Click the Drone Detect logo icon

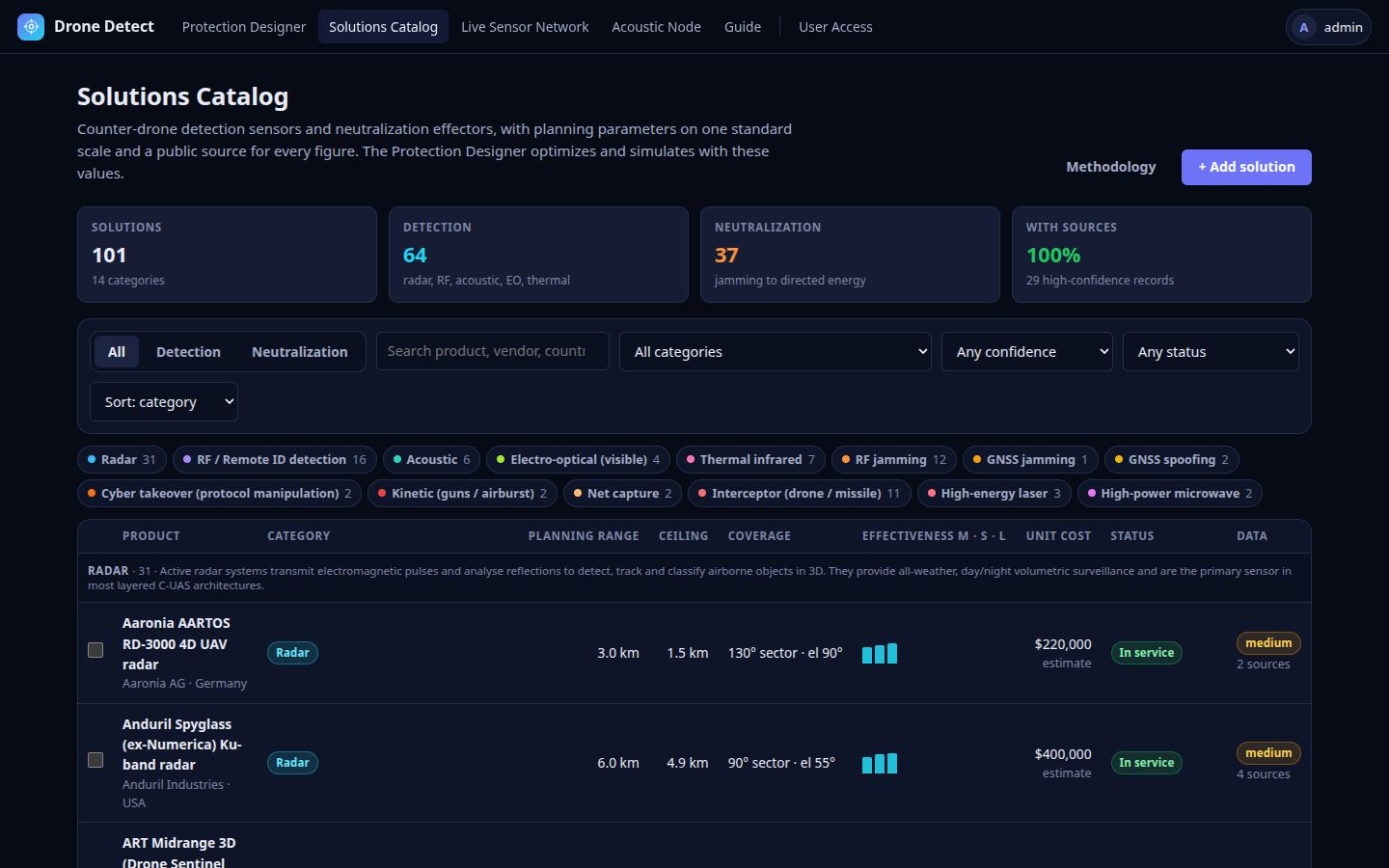coord(31,27)
